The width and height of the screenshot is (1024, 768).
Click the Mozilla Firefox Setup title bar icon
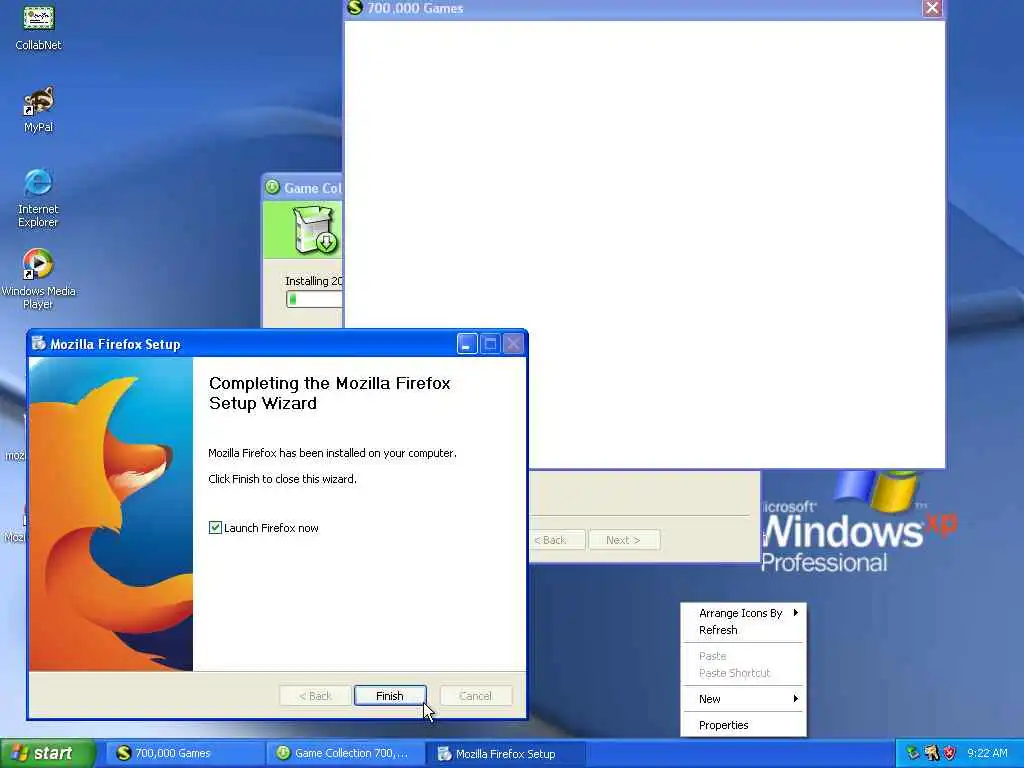[x=39, y=344]
